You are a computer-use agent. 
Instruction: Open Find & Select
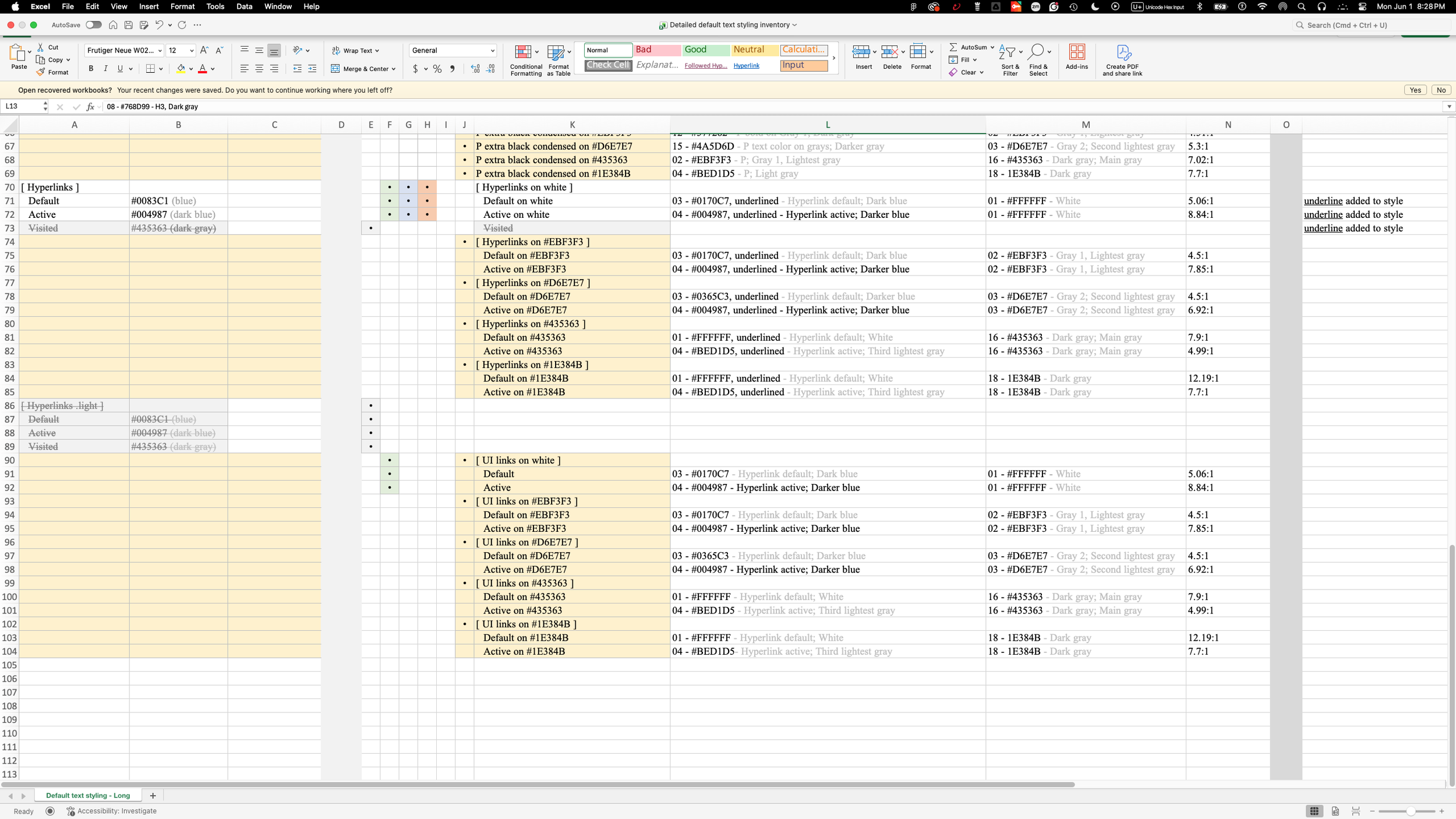(1038, 60)
